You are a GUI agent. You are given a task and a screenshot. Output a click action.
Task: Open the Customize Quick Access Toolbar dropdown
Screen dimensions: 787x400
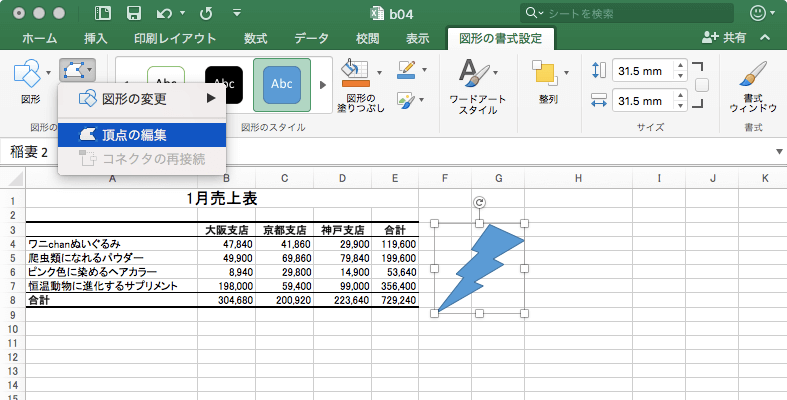(x=237, y=13)
